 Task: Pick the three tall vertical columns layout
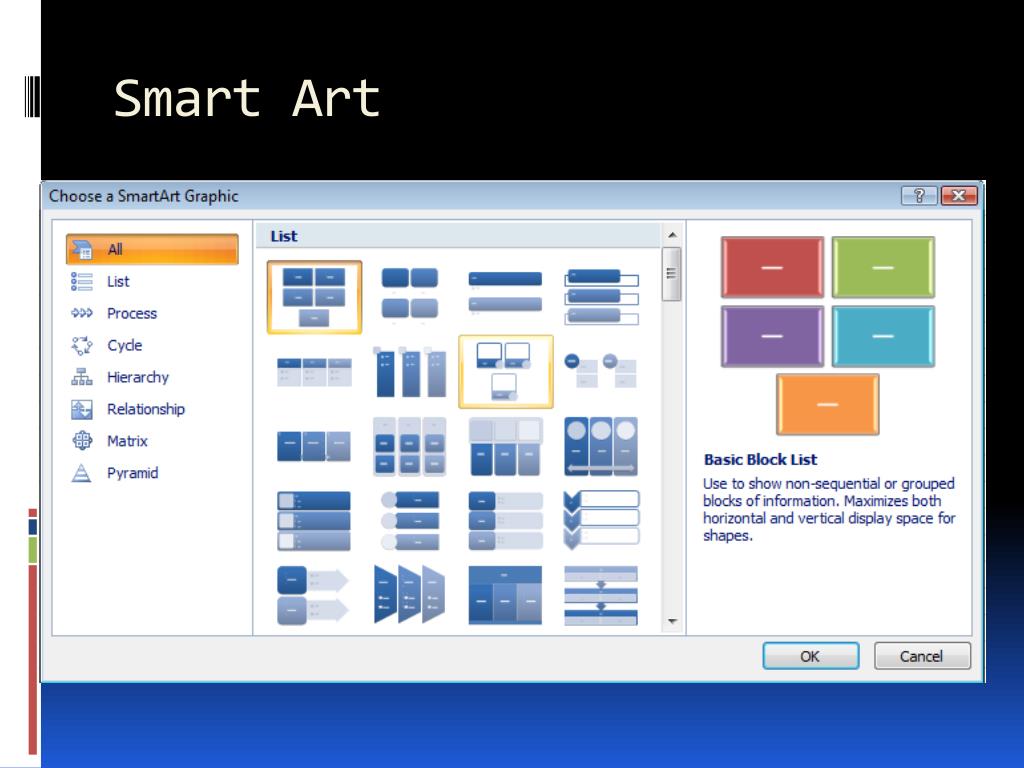[409, 372]
